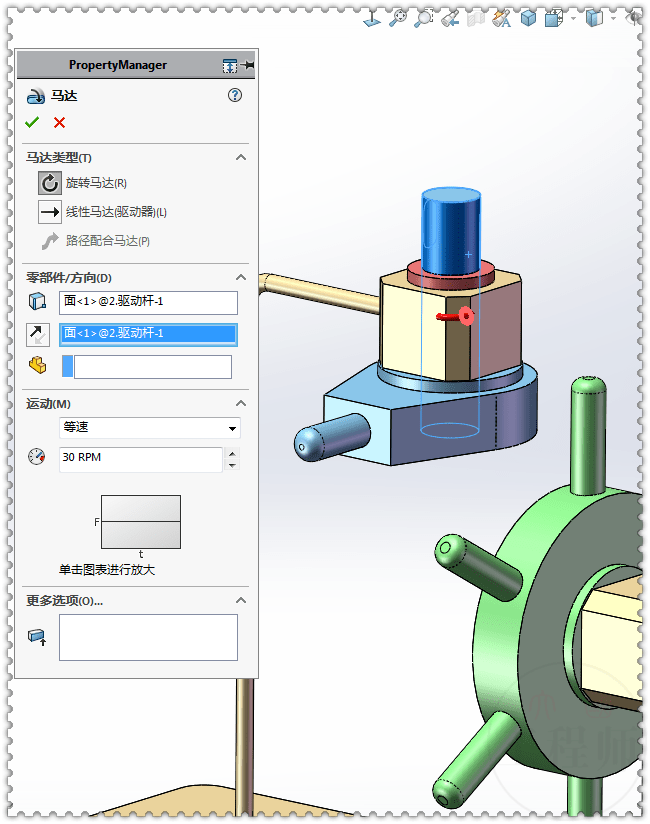Image resolution: width=650 pixels, height=824 pixels.
Task: Click the speedometer speed icon
Action: tap(37, 456)
